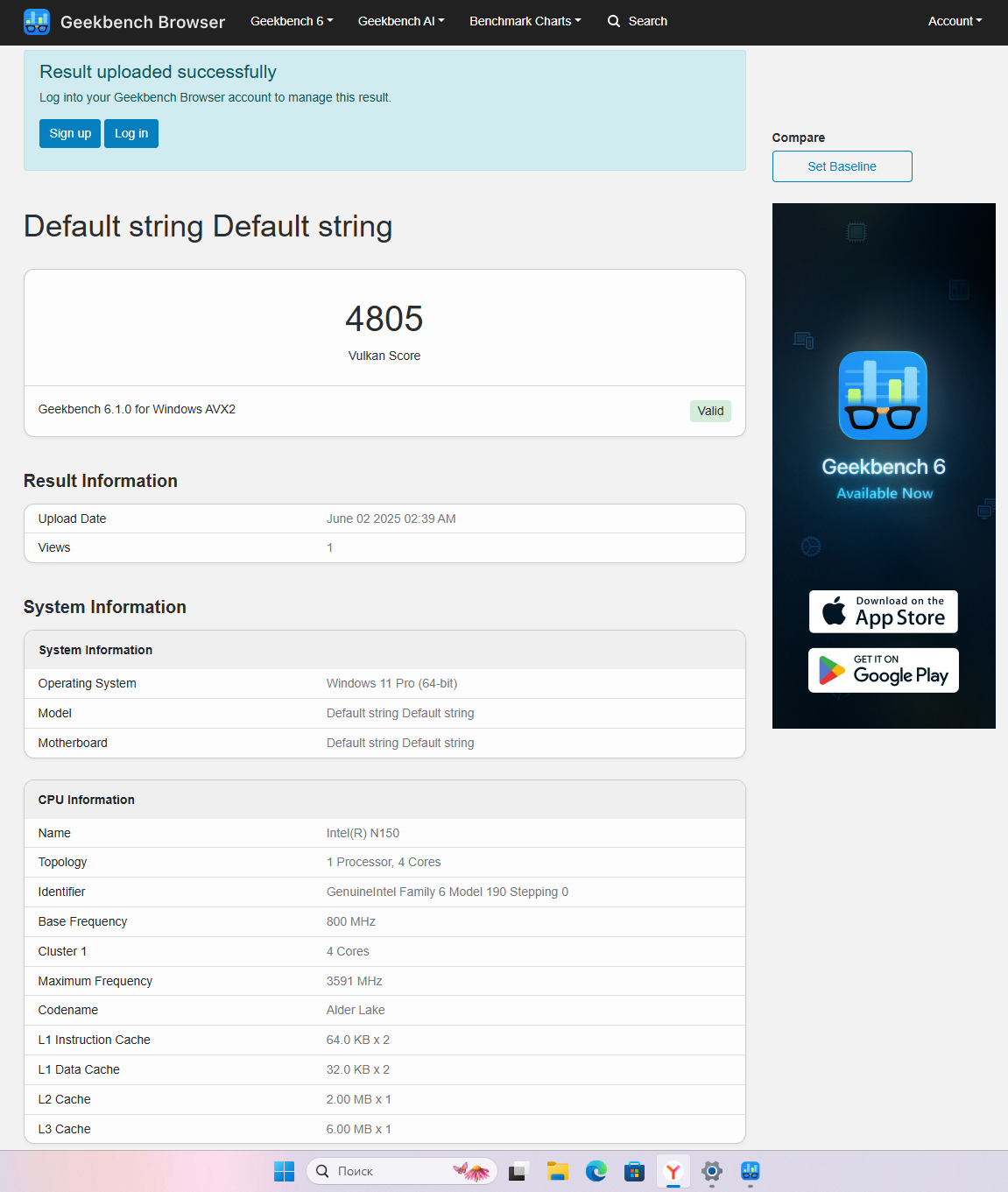Viewport: 1008px width, 1192px height.
Task: Open the Windows Start menu
Action: click(x=285, y=1171)
